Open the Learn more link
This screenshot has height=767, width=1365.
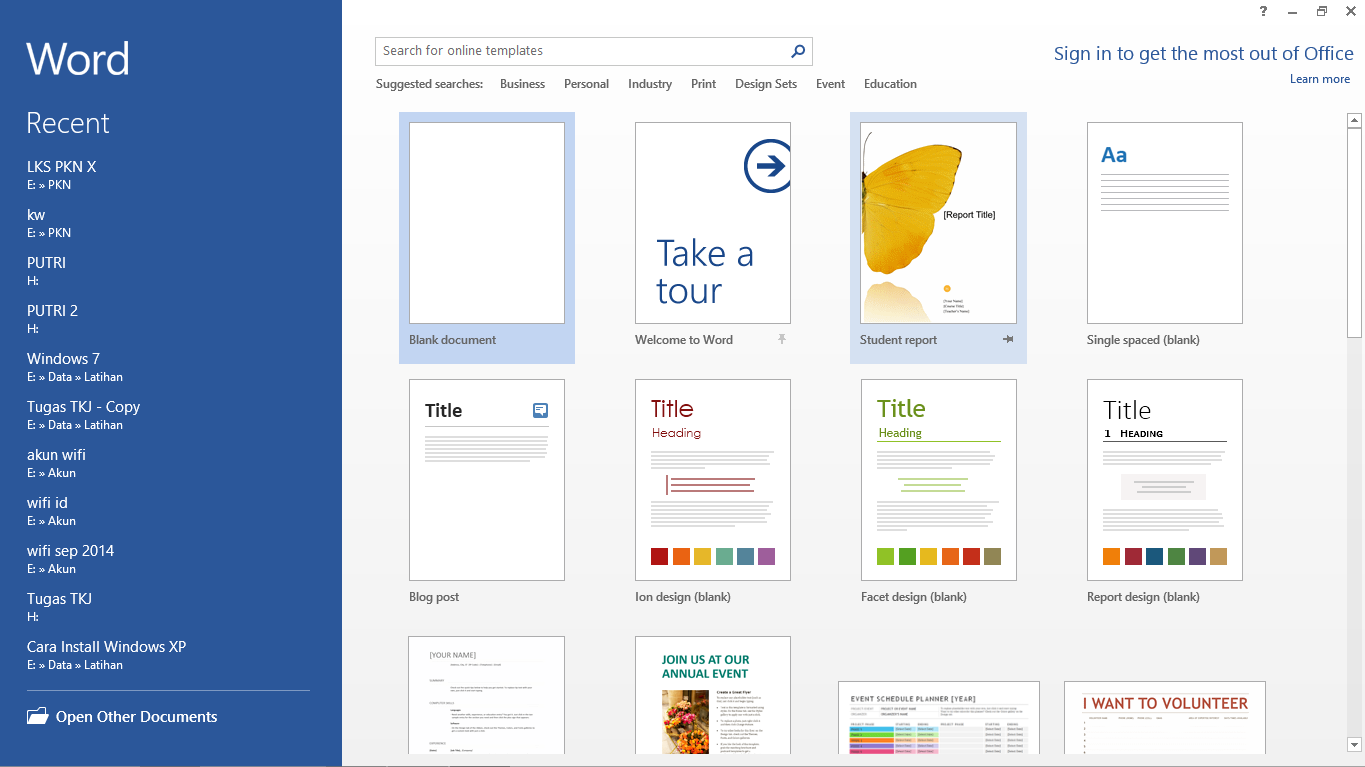[1319, 78]
